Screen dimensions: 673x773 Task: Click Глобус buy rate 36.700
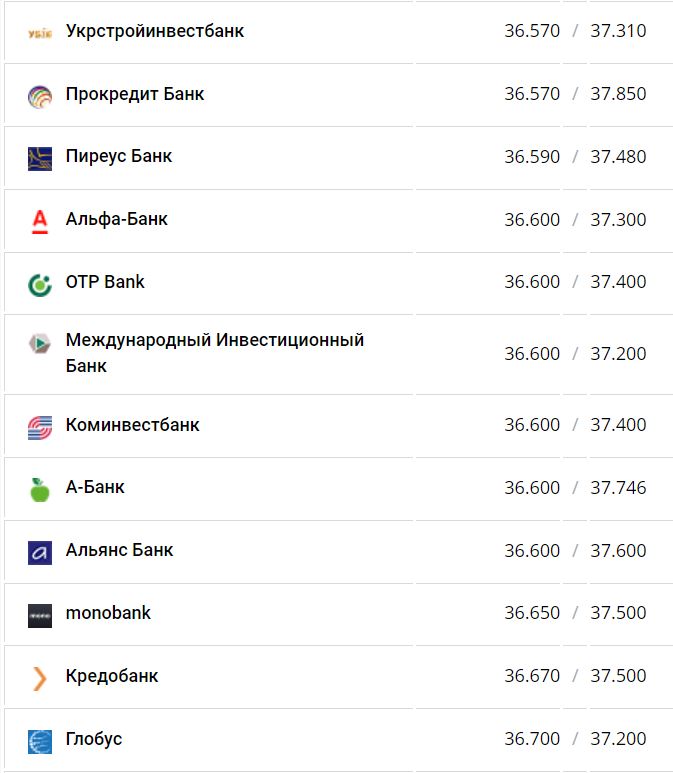pos(532,739)
